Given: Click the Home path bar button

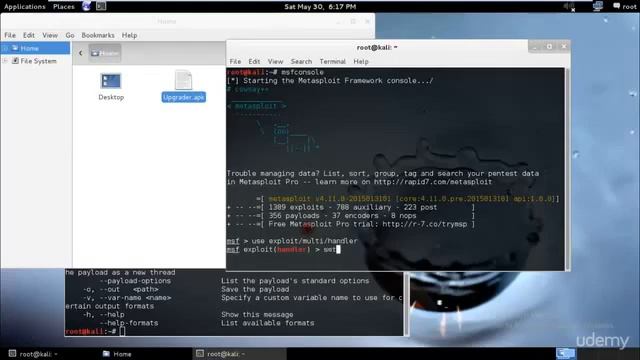Looking at the screenshot, I should pyautogui.click(x=105, y=53).
